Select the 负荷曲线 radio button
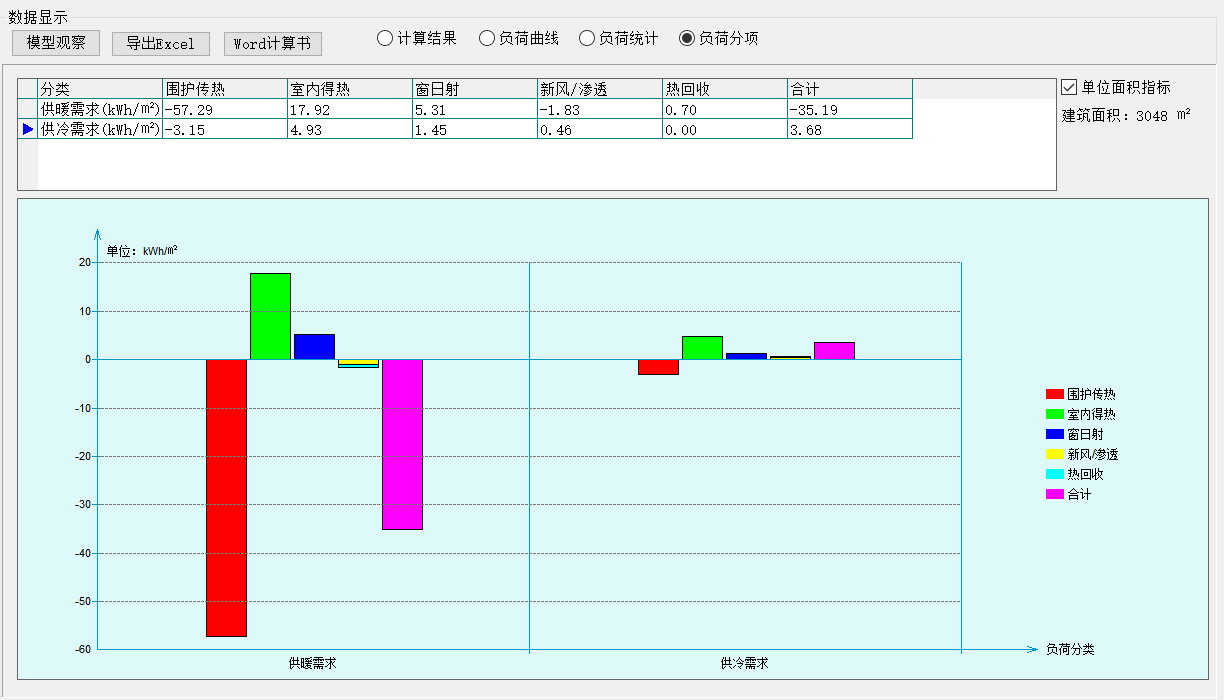Image resolution: width=1224 pixels, height=700 pixels. click(x=487, y=38)
